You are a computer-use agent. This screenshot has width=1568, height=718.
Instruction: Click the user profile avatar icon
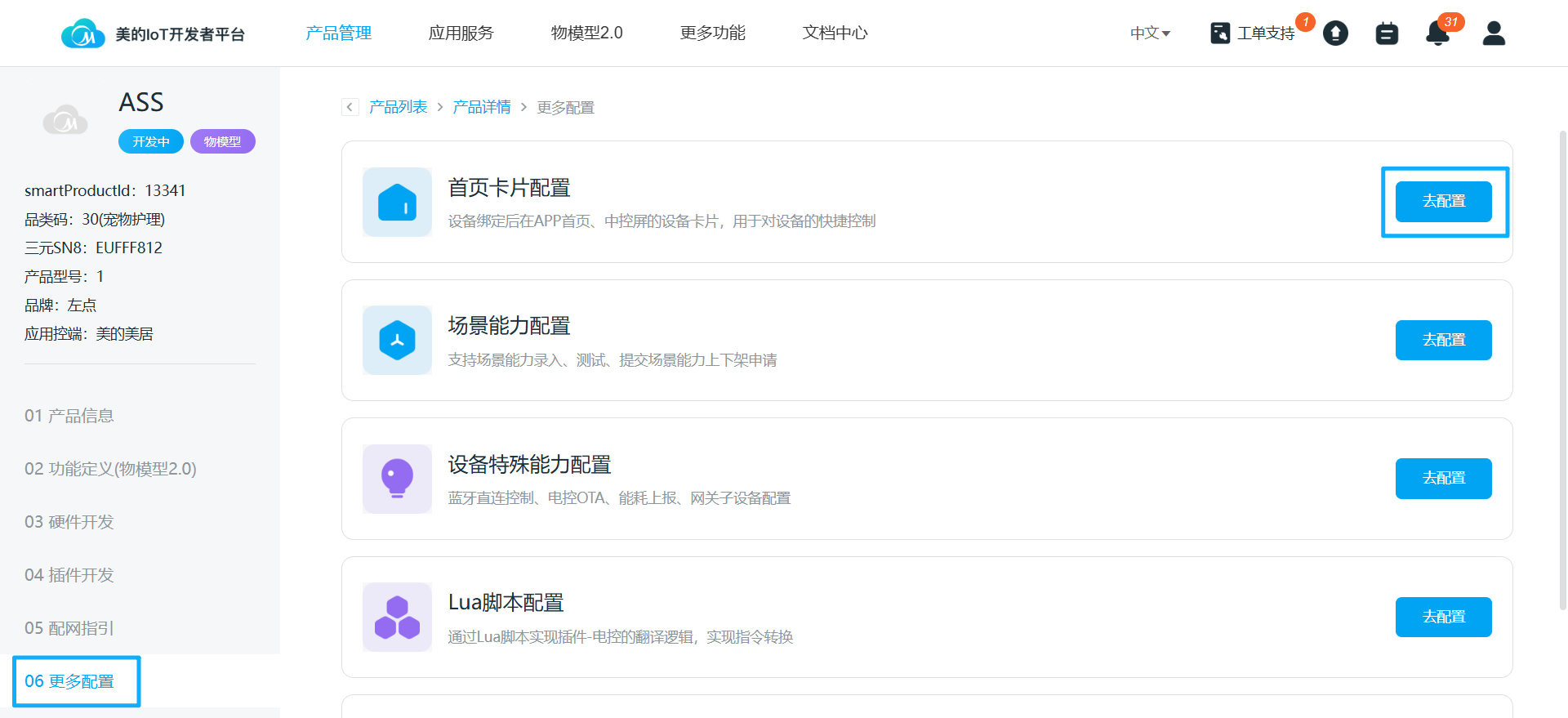pyautogui.click(x=1494, y=33)
